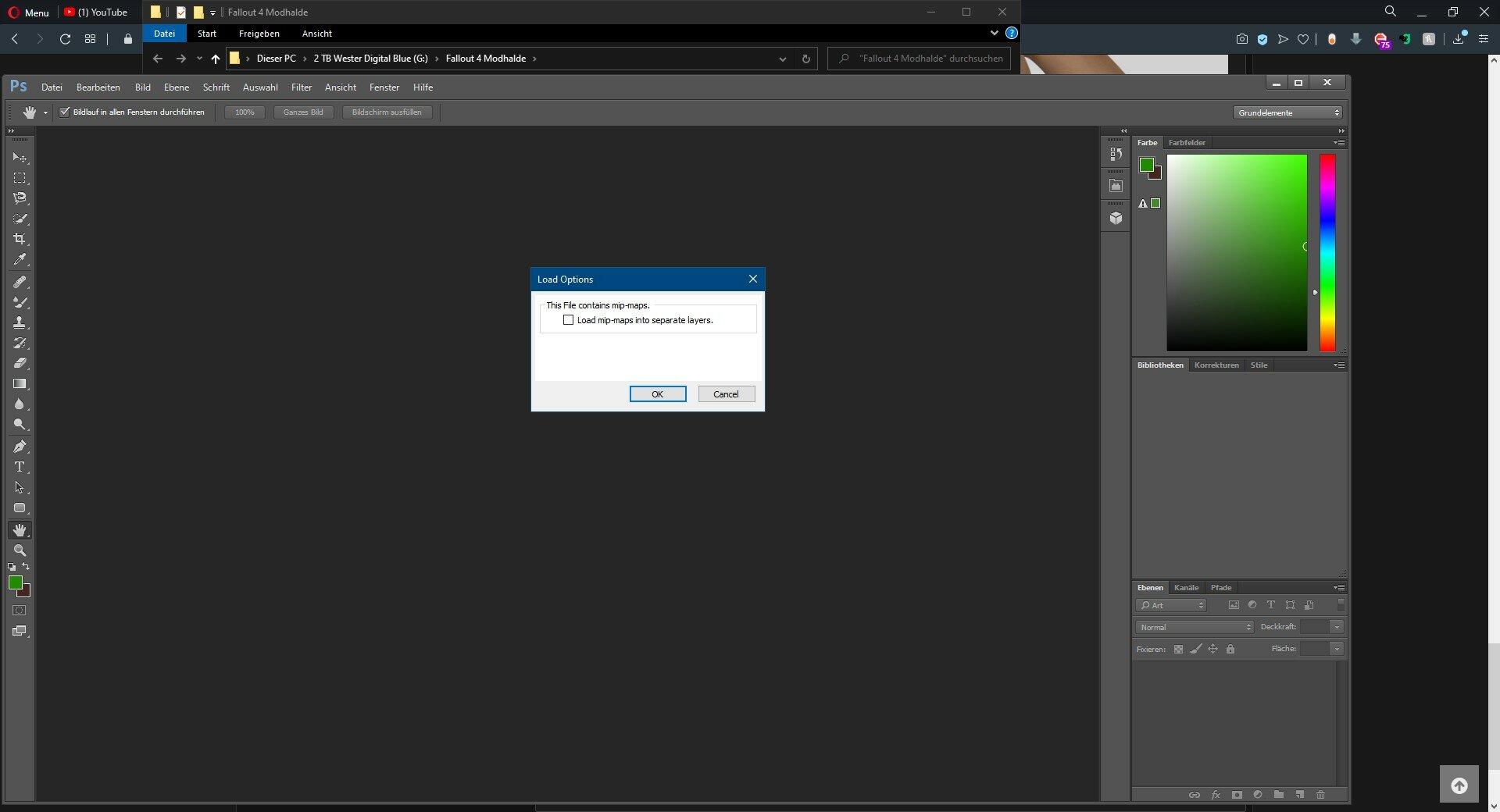This screenshot has height=812, width=1500.
Task: Toggle Quick Mask mode in toolbox
Action: click(20, 611)
